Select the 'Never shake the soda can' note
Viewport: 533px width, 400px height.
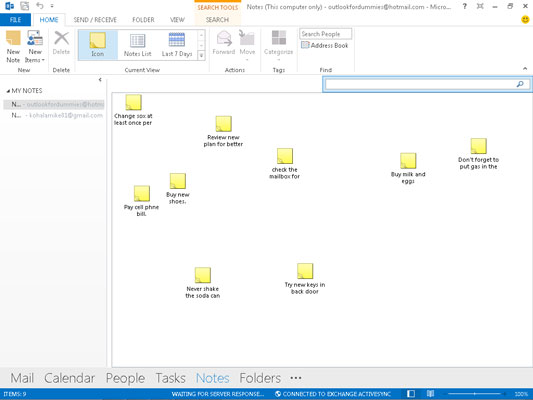click(203, 283)
